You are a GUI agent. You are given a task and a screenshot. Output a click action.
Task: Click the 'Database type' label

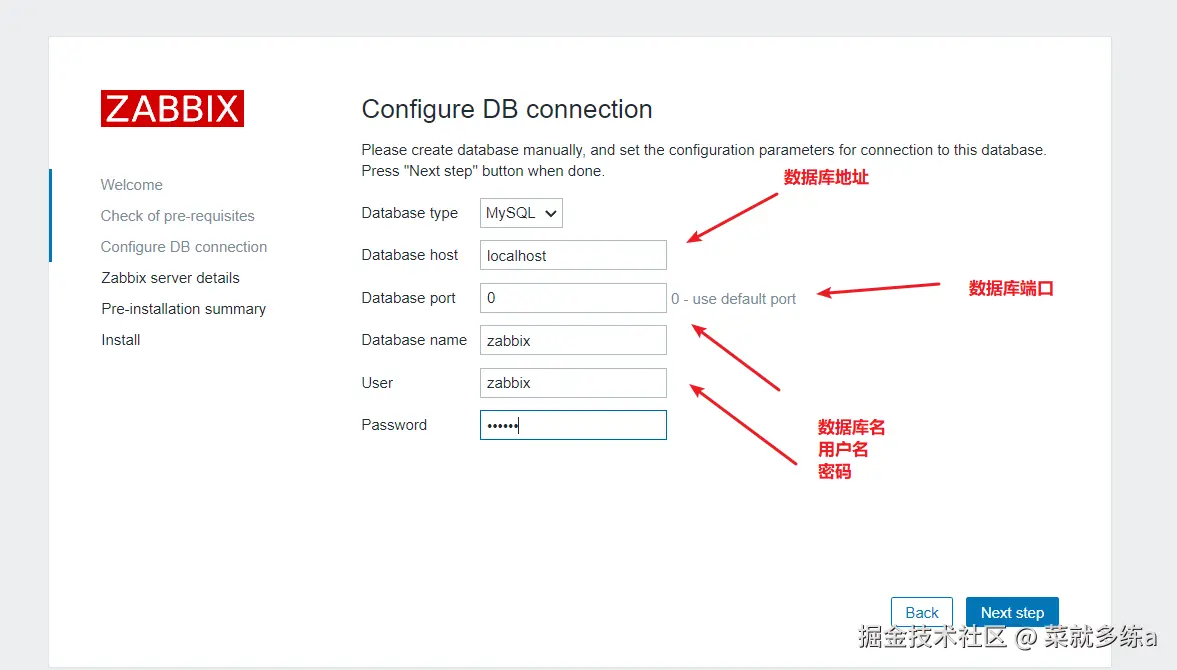(x=409, y=213)
